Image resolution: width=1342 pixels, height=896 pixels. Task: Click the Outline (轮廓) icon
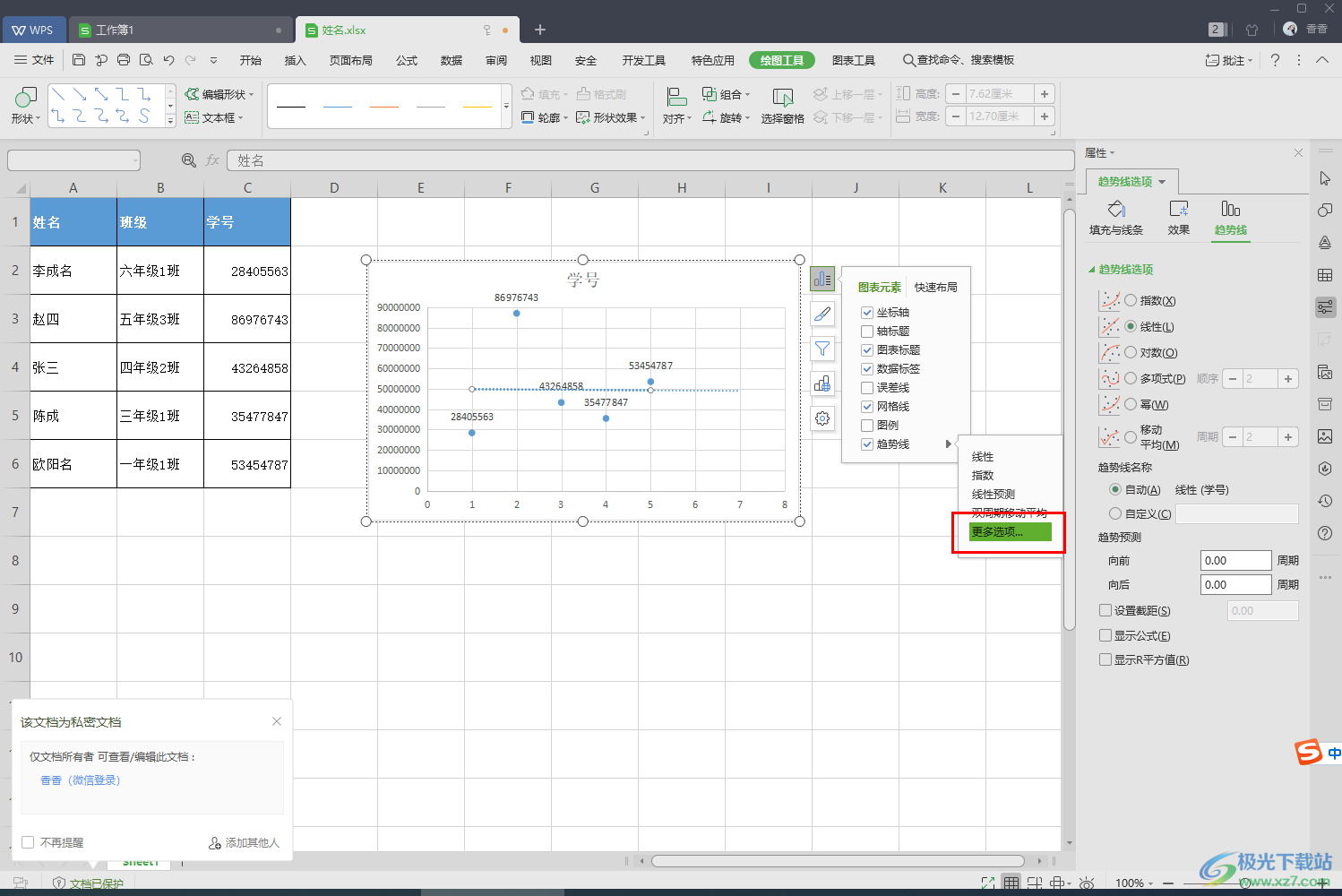(x=528, y=117)
